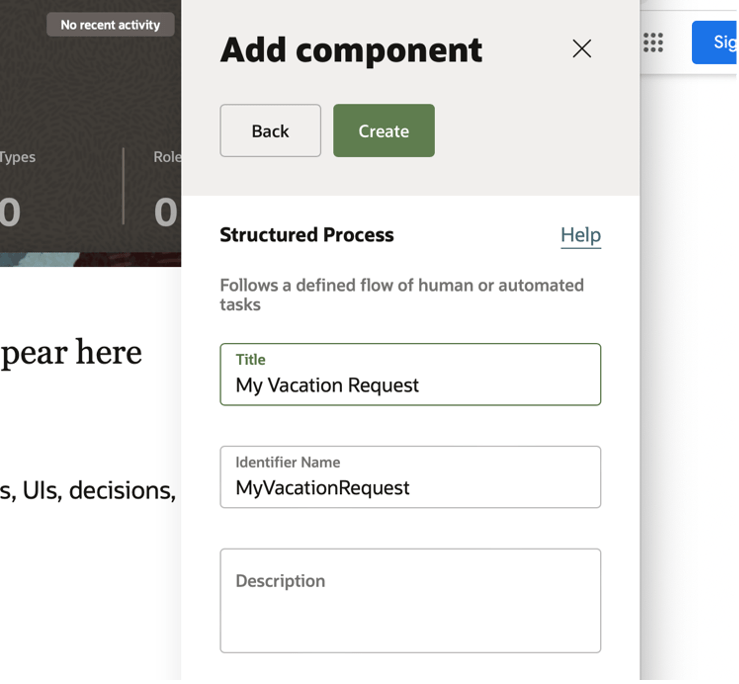Click the MyVacationRequest identifier value

coord(322,488)
